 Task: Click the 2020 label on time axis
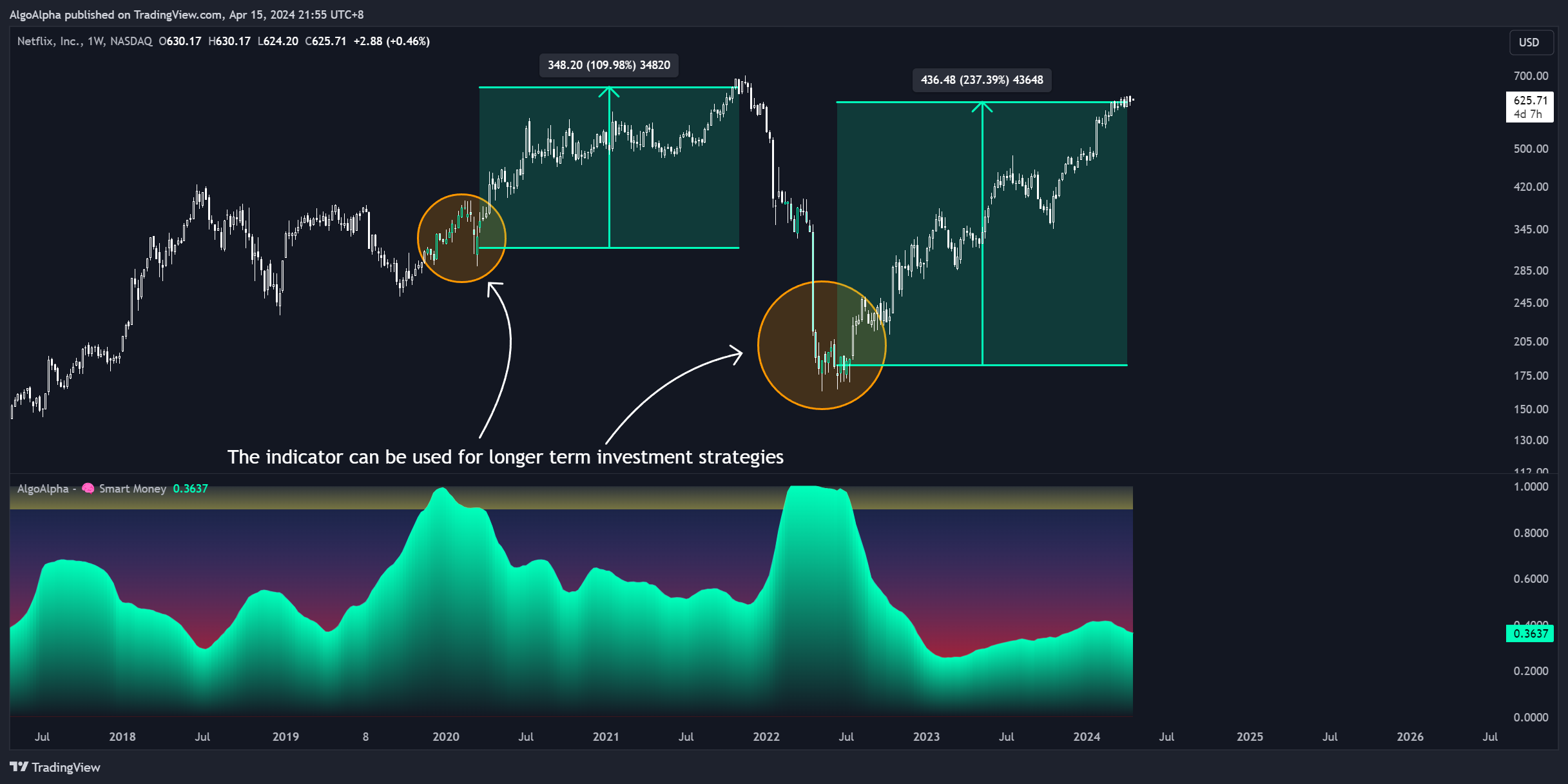446,736
